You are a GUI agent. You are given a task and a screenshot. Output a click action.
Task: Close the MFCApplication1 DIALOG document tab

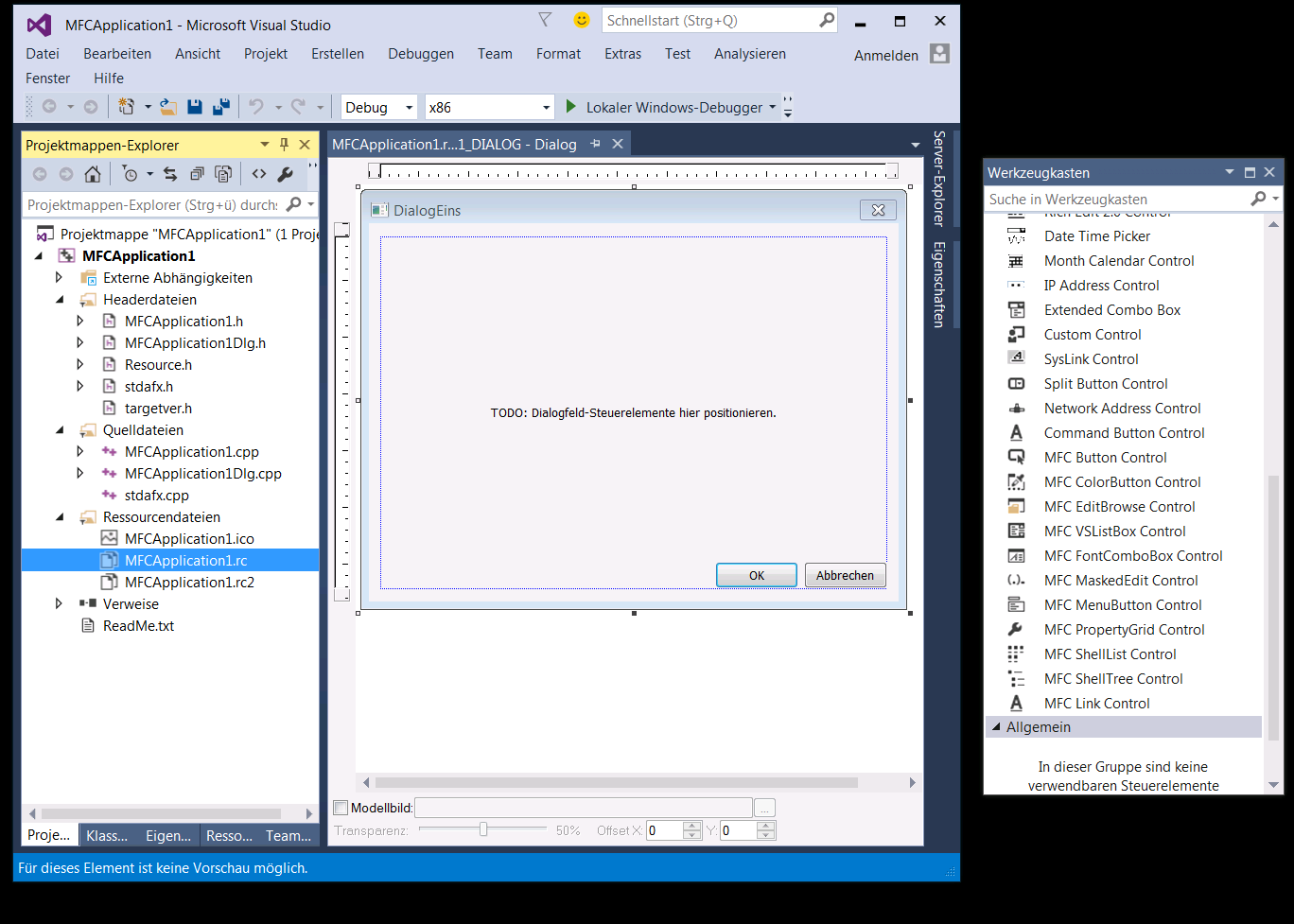tap(618, 144)
